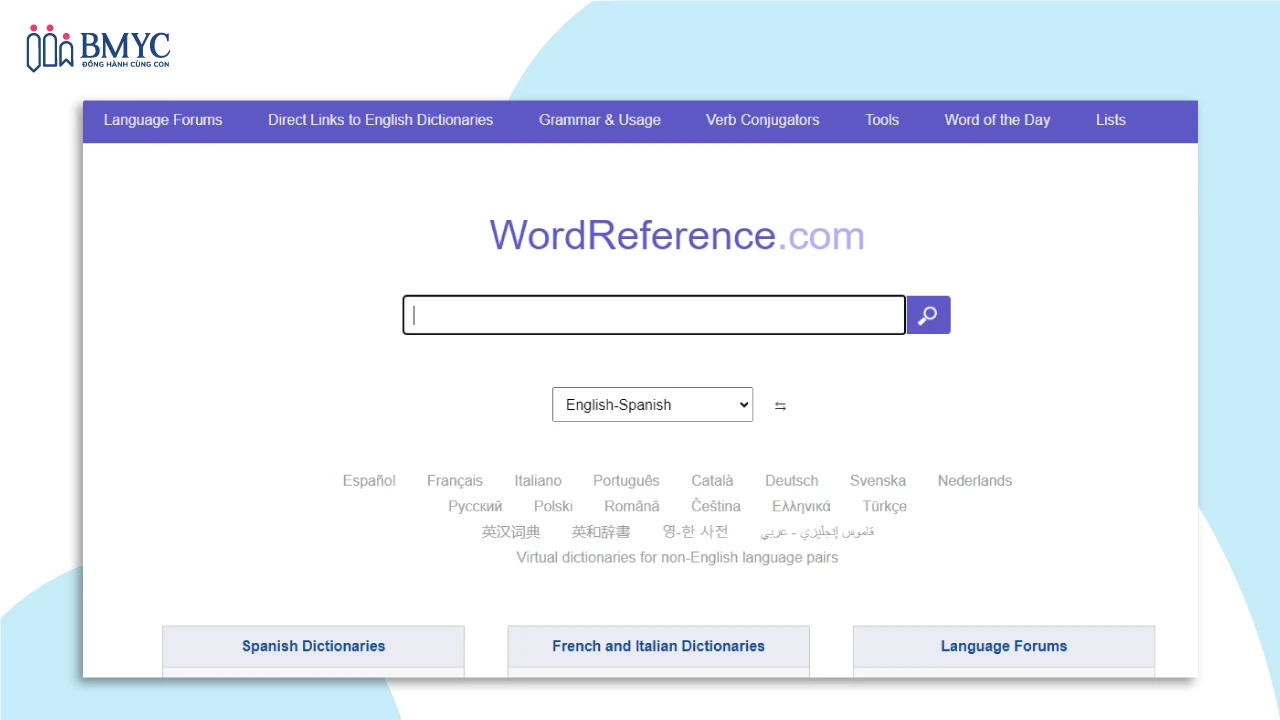Click the Русский language link
Viewport: 1280px width, 720px height.
(475, 507)
